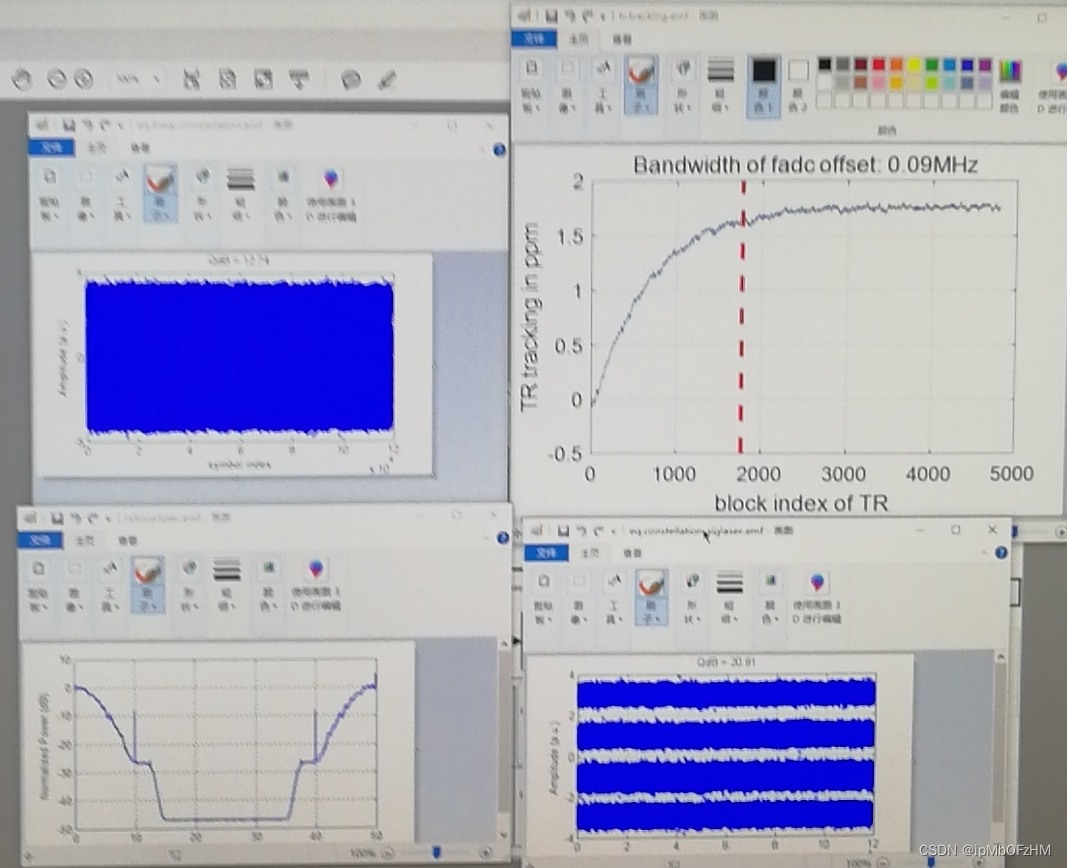Open the zoom percentage dropdown in the background viewer toolbar

click(x=137, y=80)
